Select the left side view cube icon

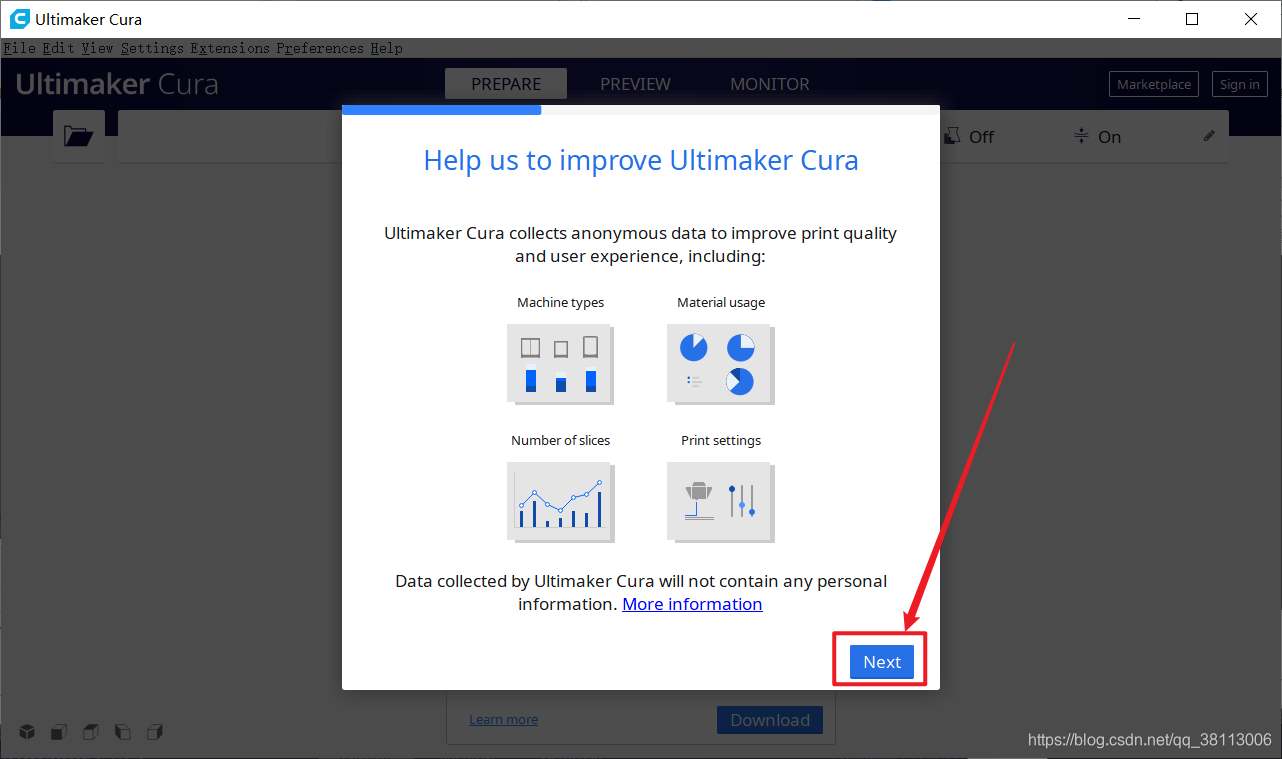[123, 732]
